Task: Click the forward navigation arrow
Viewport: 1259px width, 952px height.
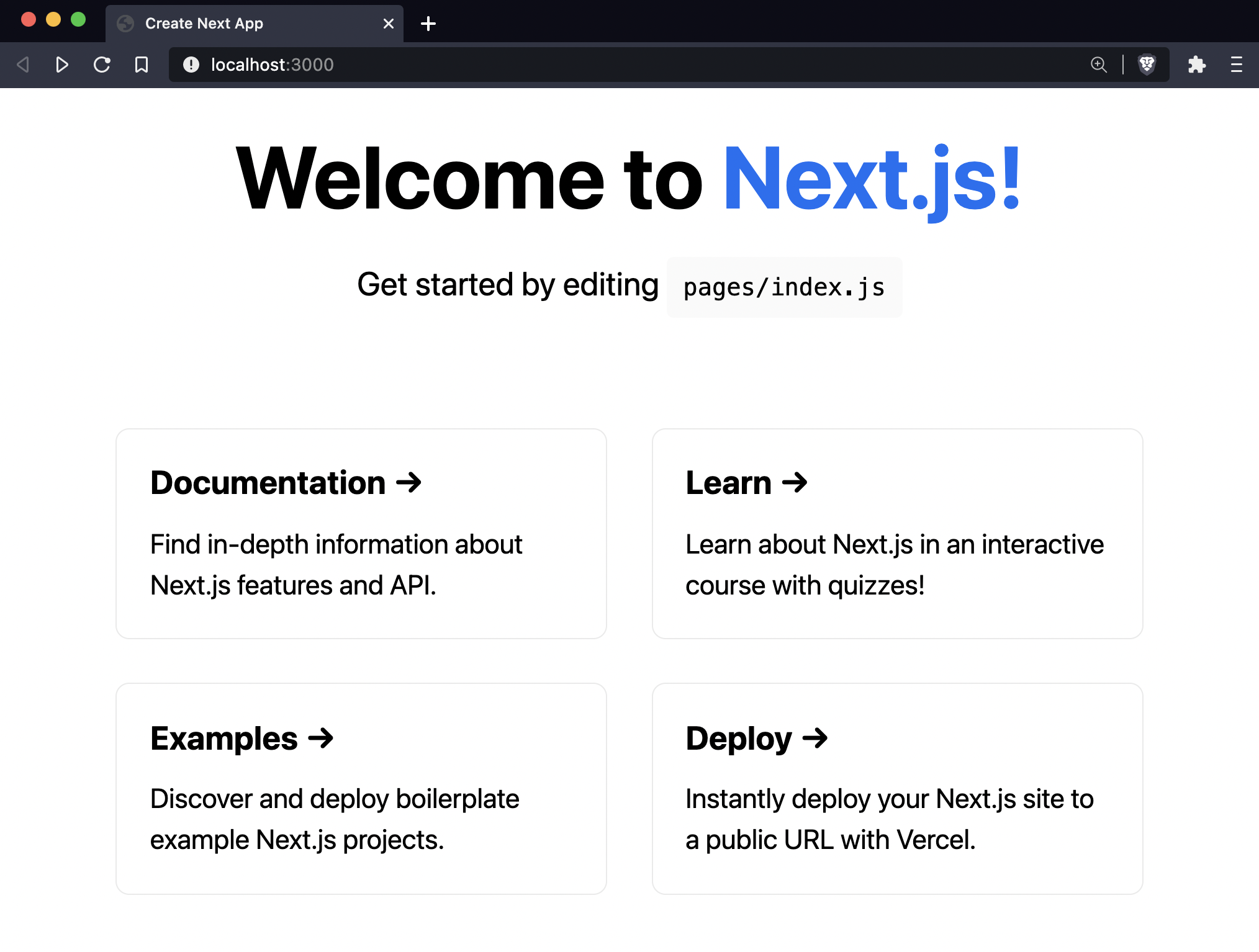Action: [x=61, y=65]
